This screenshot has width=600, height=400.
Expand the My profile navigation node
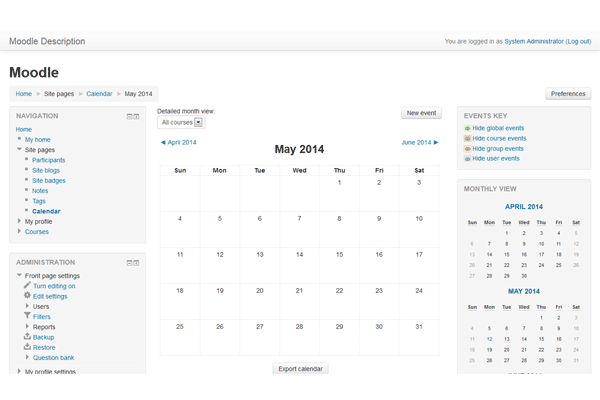point(20,221)
